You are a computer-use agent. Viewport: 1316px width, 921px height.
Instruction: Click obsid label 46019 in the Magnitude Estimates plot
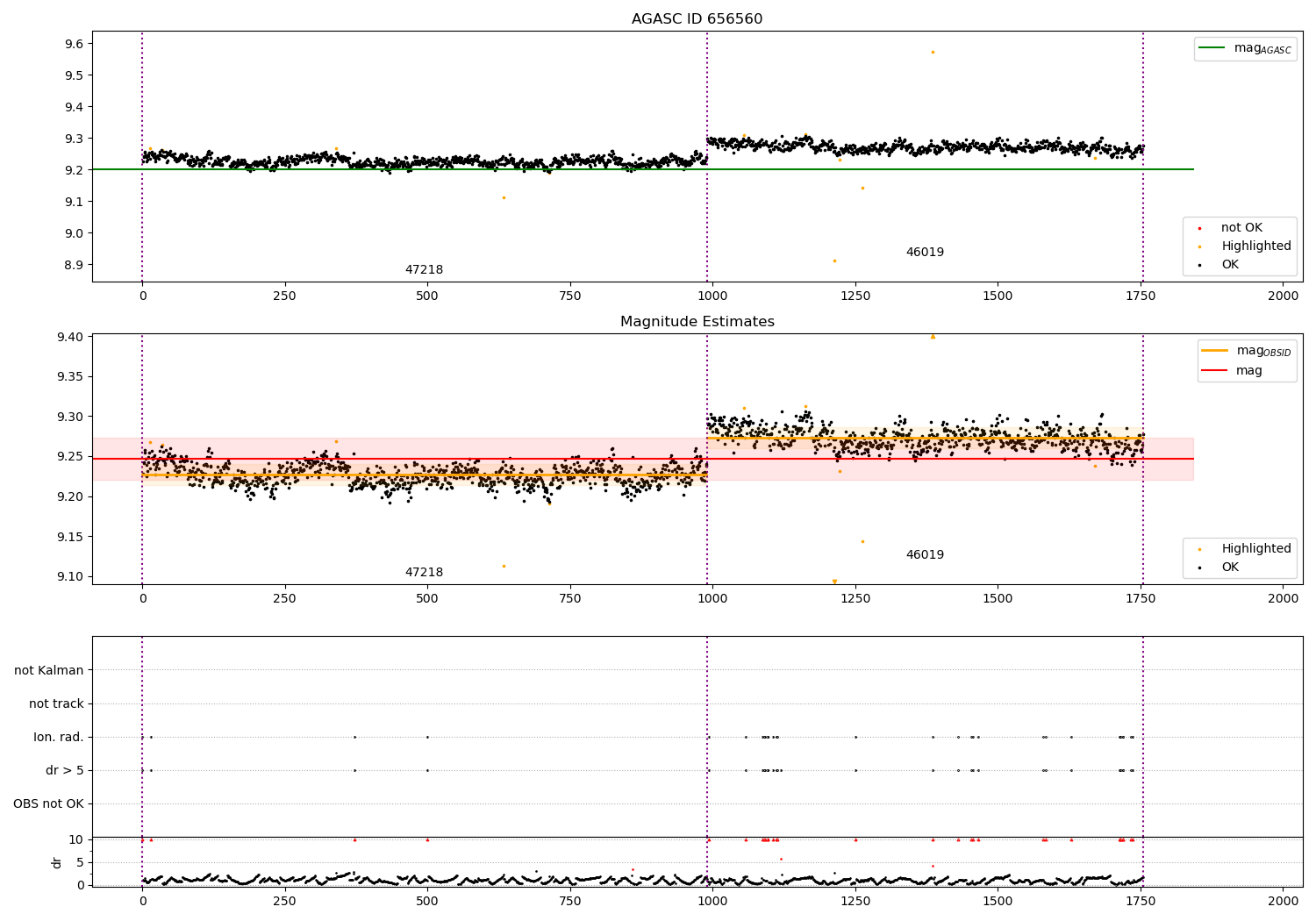[x=925, y=555]
